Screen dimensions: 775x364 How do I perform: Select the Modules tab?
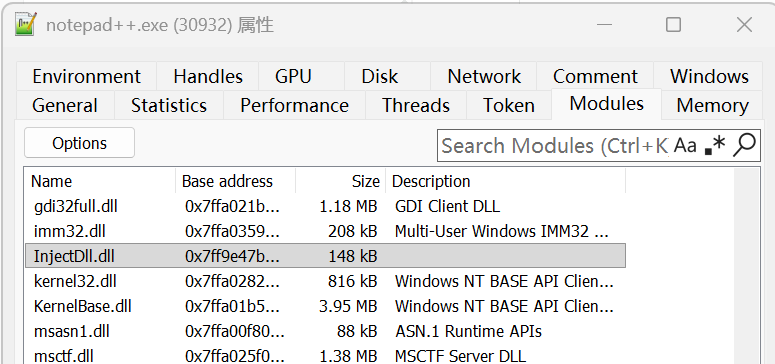[606, 104]
